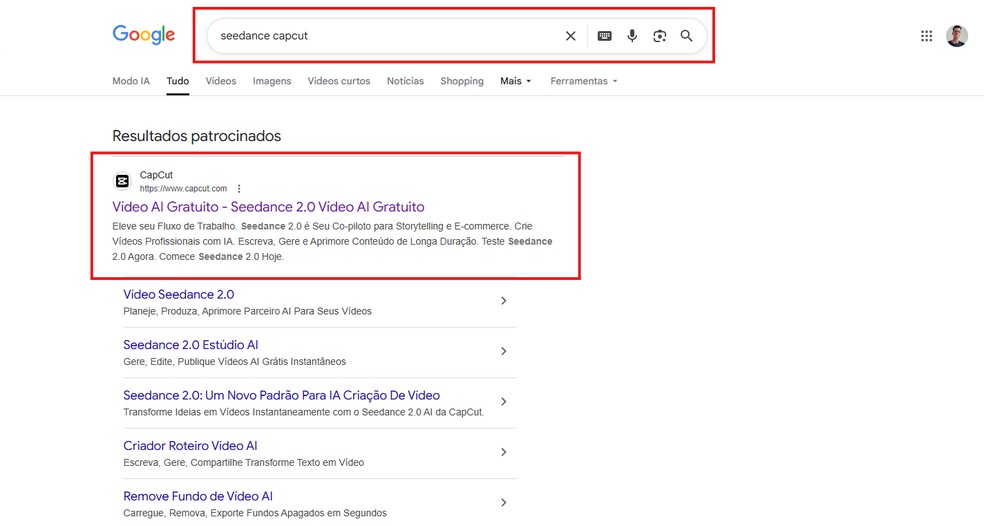Screen dimensions: 984x526
Task: Open the Ferramentas dropdown
Action: pos(584,81)
